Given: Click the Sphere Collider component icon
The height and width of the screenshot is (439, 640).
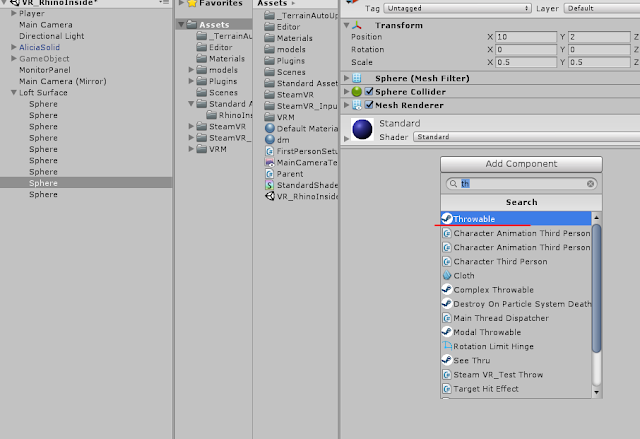Looking at the screenshot, I should [x=357, y=92].
